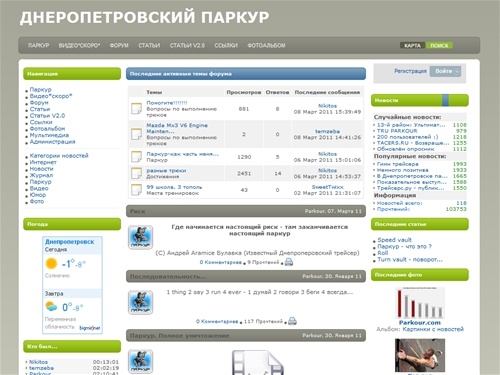Open Roll article link

(x=382, y=253)
